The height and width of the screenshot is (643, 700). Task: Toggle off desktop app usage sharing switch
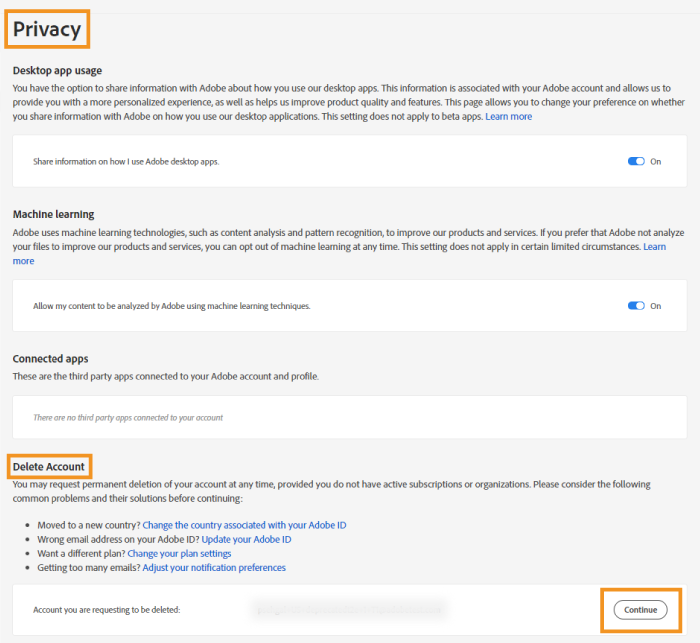[636, 161]
